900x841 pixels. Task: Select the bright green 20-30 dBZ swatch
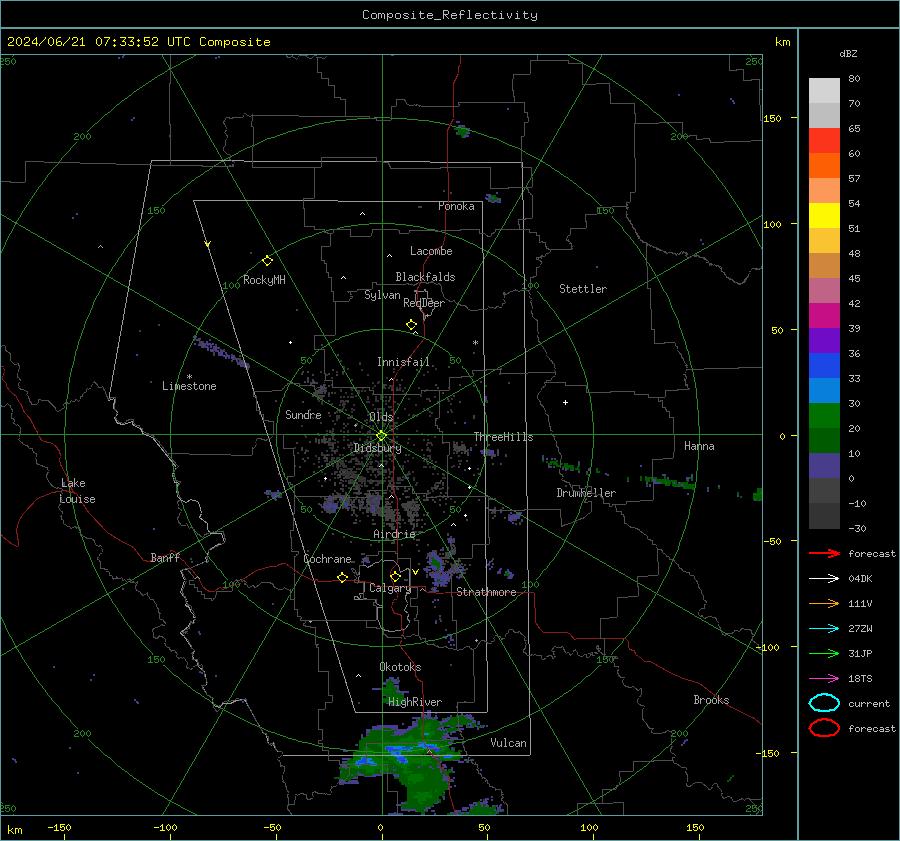coord(824,416)
